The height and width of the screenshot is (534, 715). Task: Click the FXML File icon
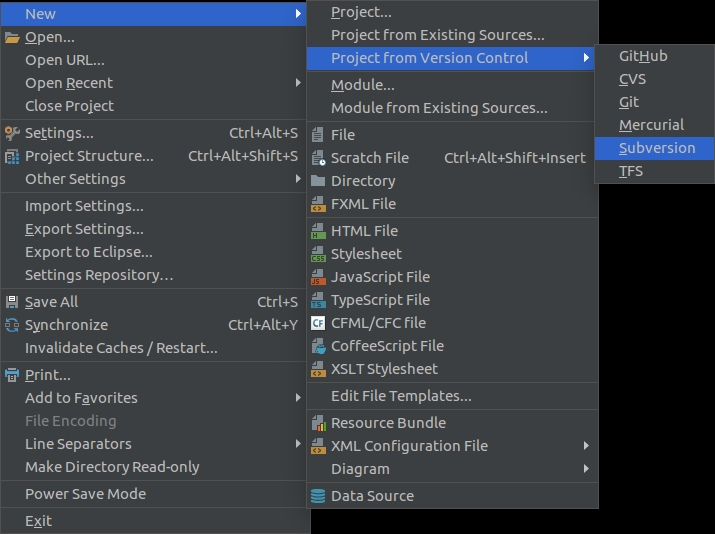(x=318, y=204)
